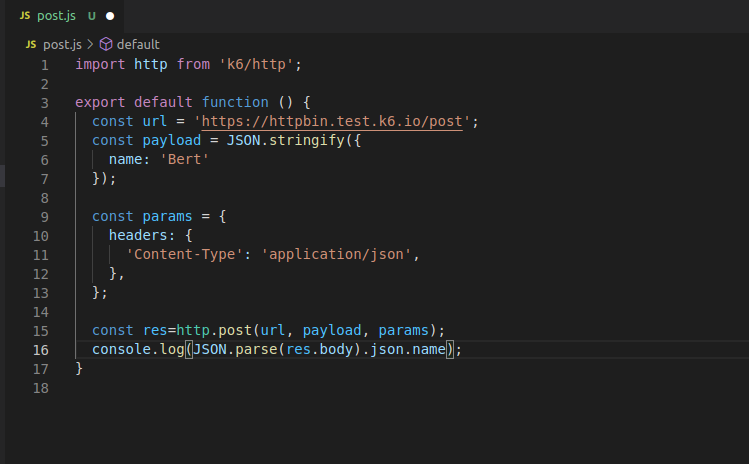Click 'res.body' on line 16

point(320,349)
